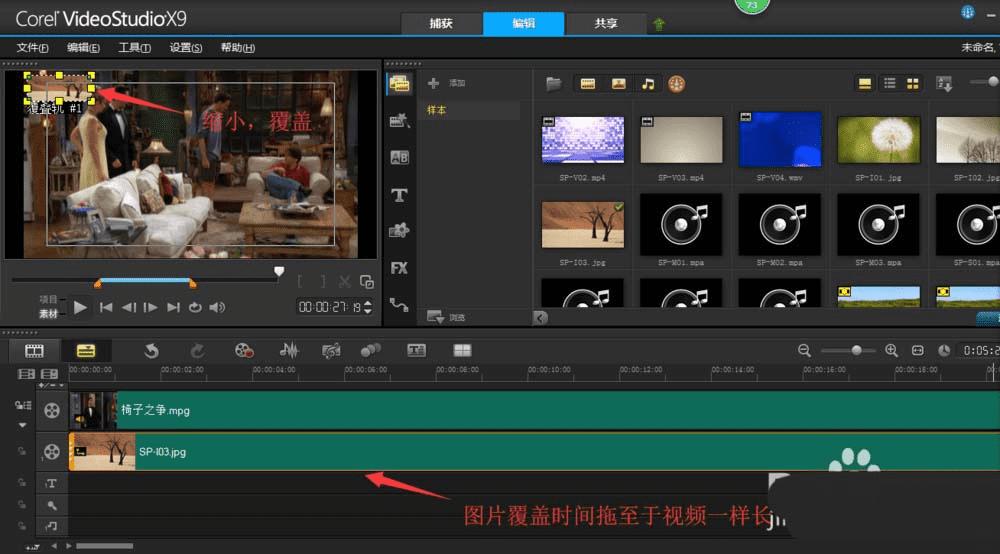Click the orange round library icon
The height and width of the screenshot is (554, 1000).
[x=677, y=84]
